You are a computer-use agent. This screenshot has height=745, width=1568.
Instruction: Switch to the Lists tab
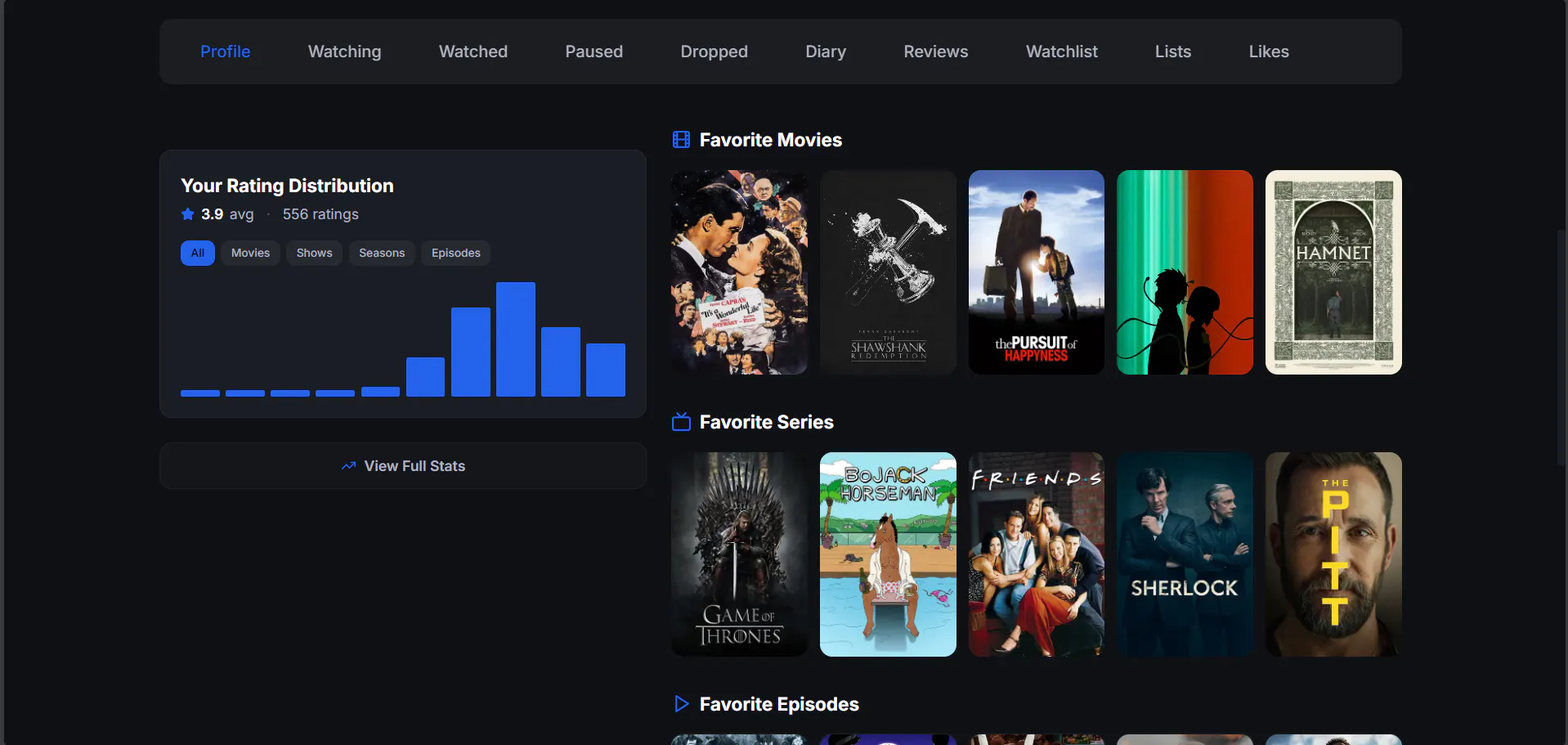click(x=1172, y=52)
